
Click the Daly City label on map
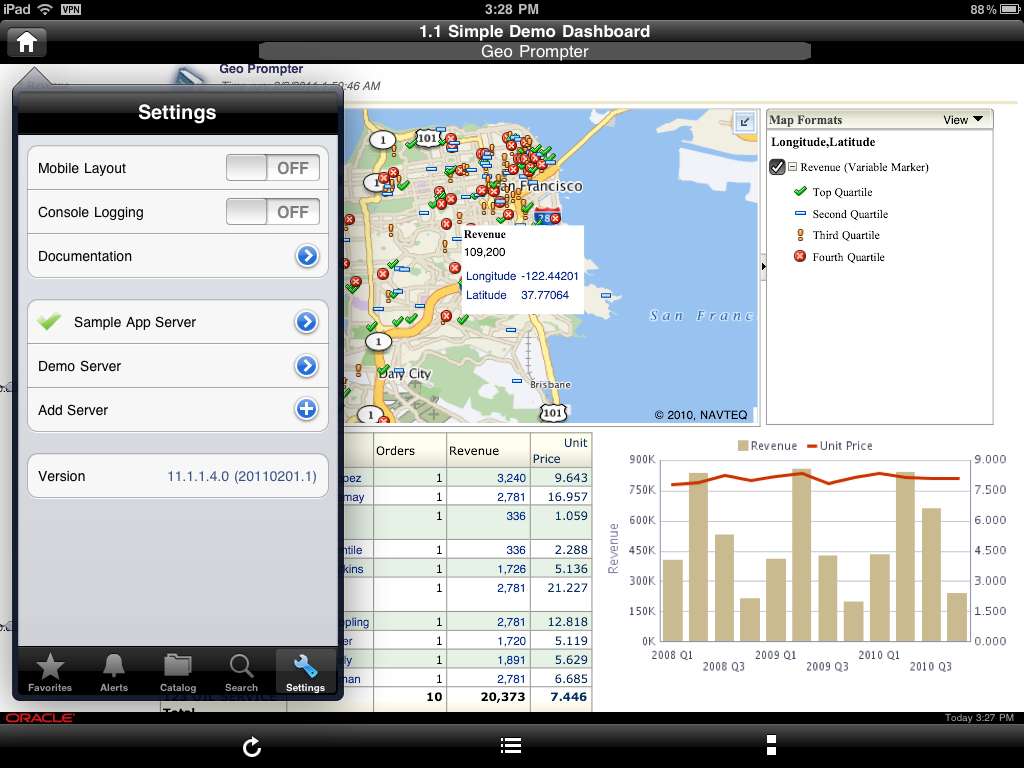406,374
